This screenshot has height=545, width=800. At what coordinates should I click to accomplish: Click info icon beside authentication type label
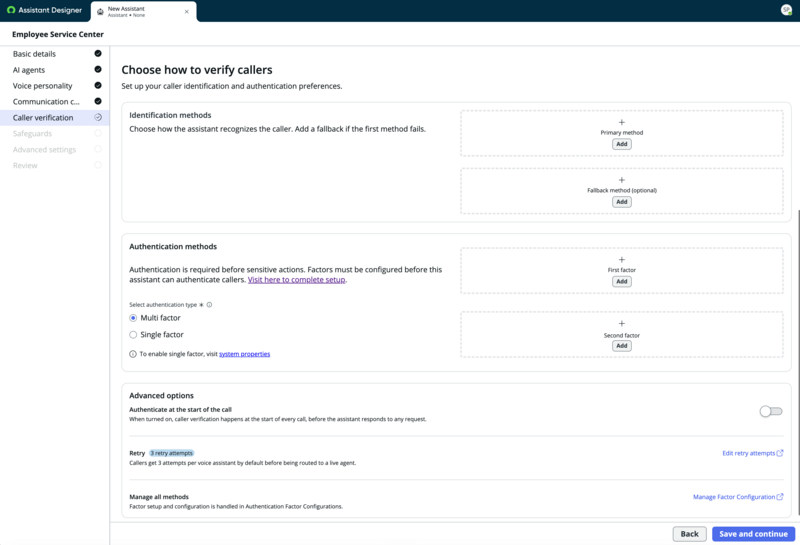coord(209,305)
